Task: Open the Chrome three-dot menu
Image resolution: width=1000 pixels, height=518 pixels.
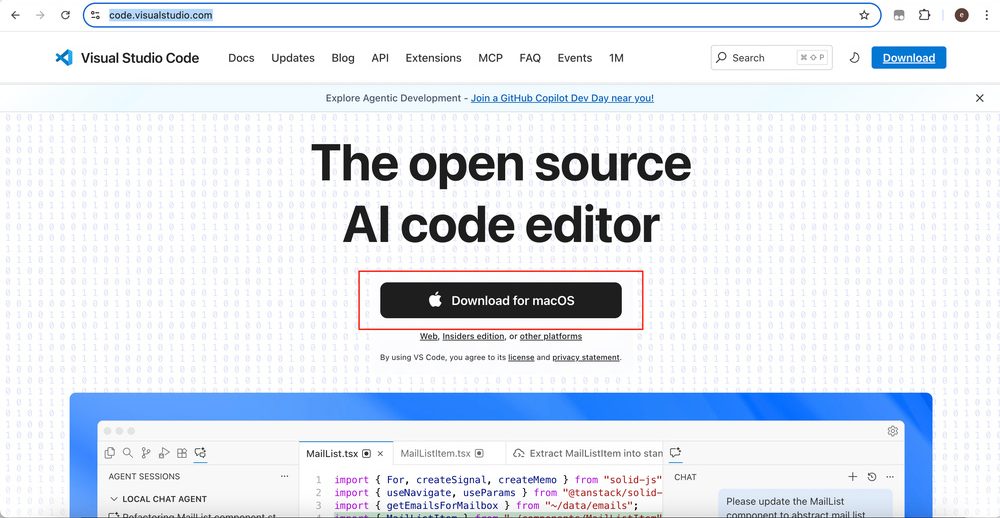Action: 985,15
